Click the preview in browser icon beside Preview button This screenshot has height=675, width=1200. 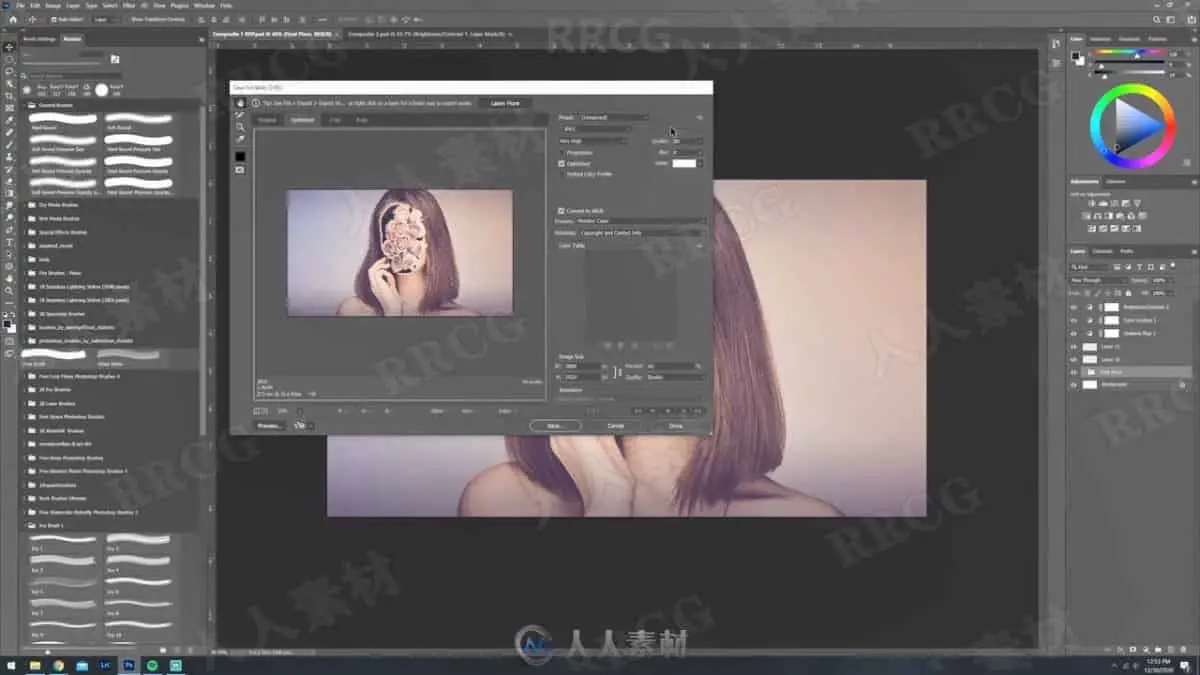[x=298, y=425]
